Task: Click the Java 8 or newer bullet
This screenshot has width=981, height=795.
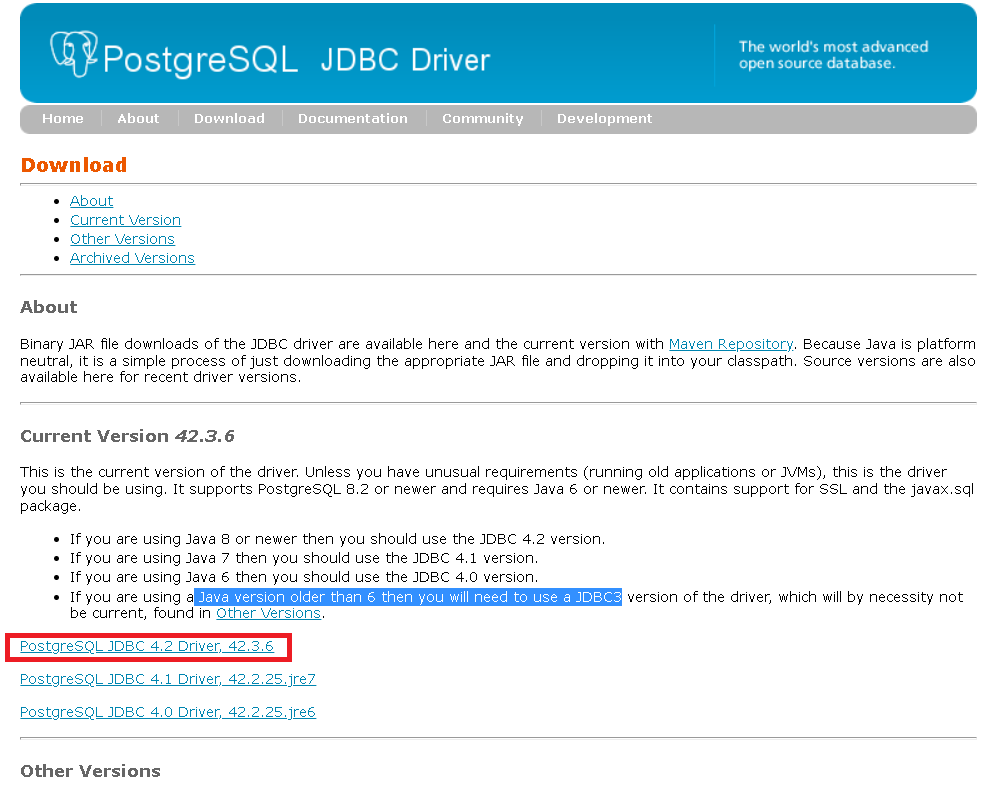Action: (x=338, y=539)
